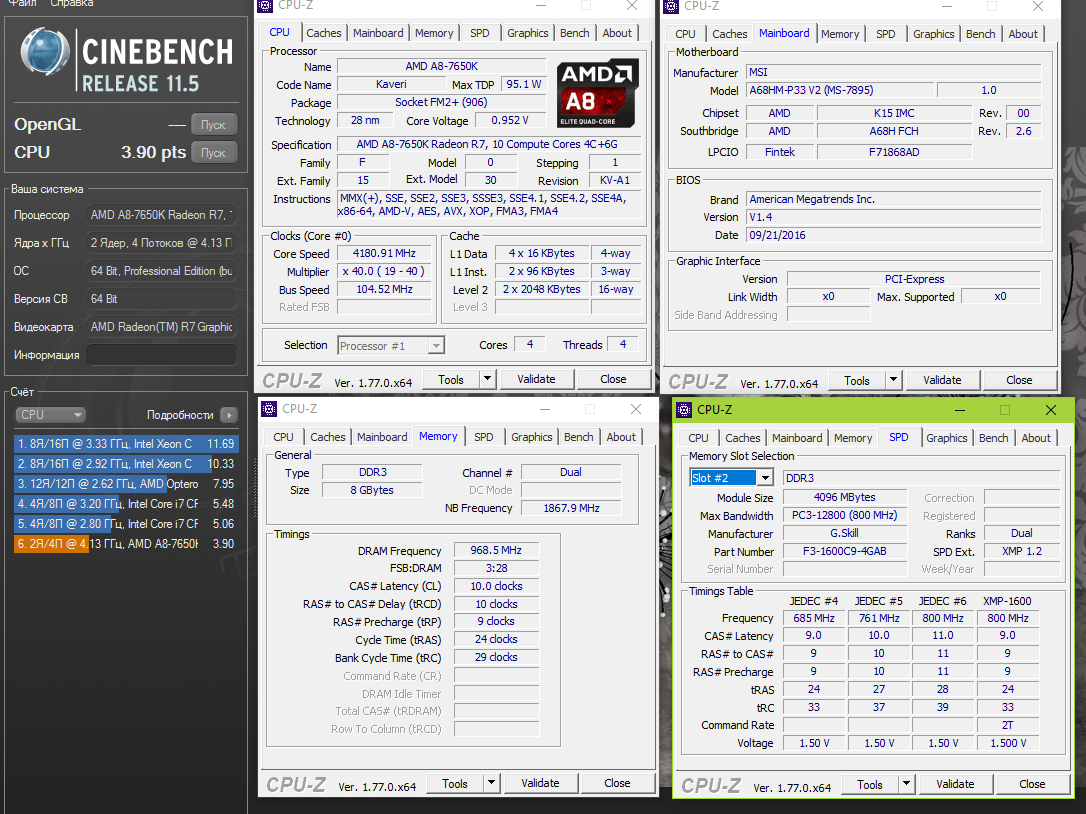Click the BIOS Version V1.4 field
Screen dimensions: 1086x814
coord(893,218)
